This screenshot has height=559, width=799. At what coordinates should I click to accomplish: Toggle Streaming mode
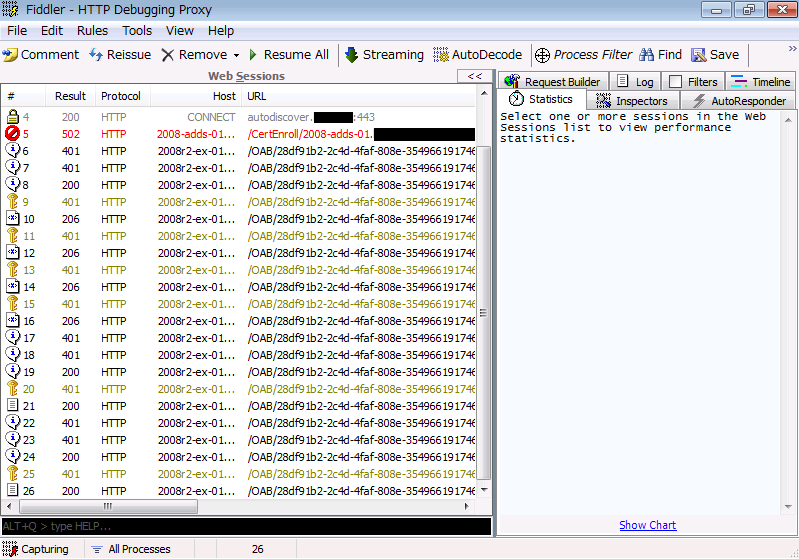[385, 55]
